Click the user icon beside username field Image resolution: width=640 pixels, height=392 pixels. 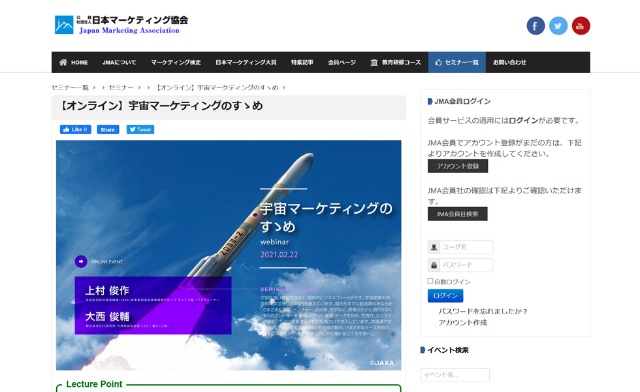tap(434, 247)
